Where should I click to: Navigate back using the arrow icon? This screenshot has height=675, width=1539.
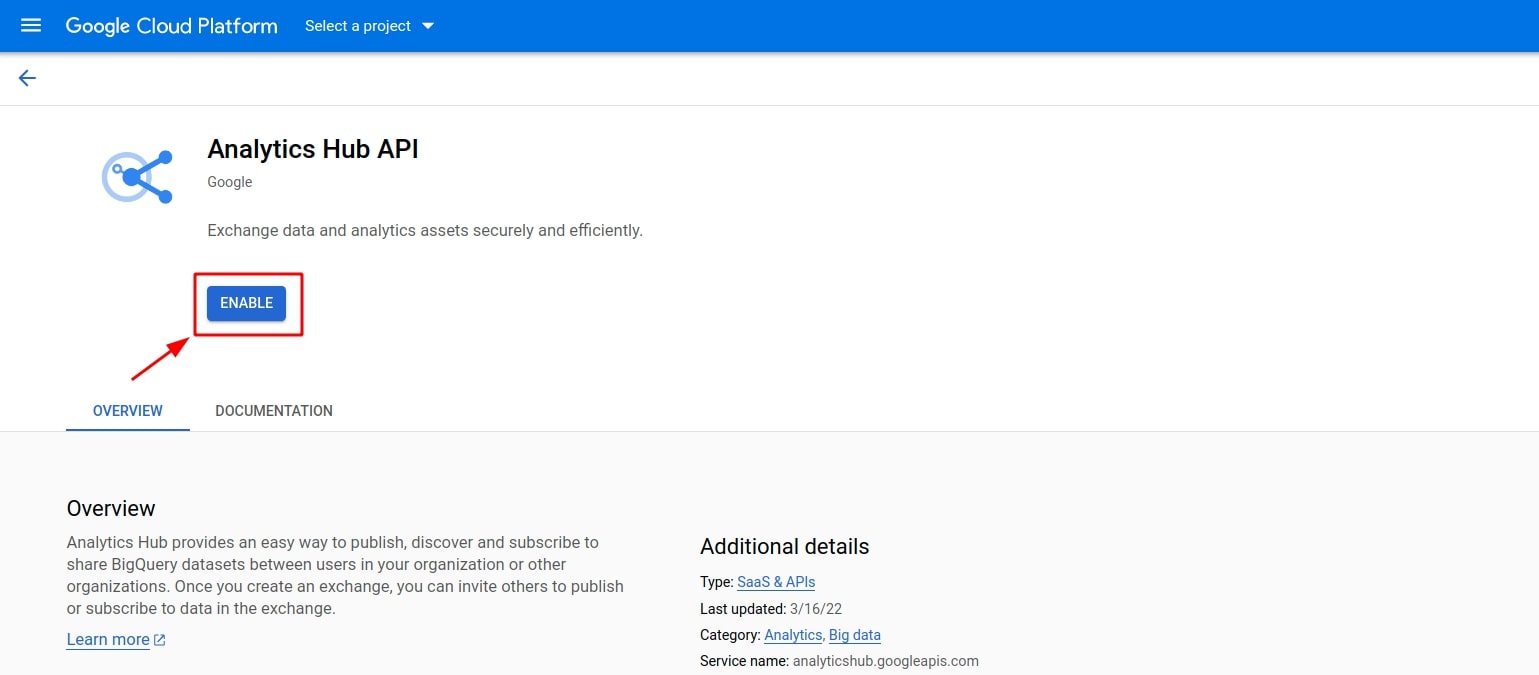27,77
